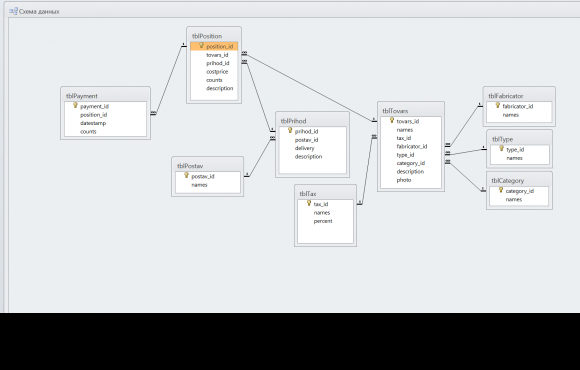Click the Схема данных tab icon
Screen dimensions: 580x370
[14, 11]
